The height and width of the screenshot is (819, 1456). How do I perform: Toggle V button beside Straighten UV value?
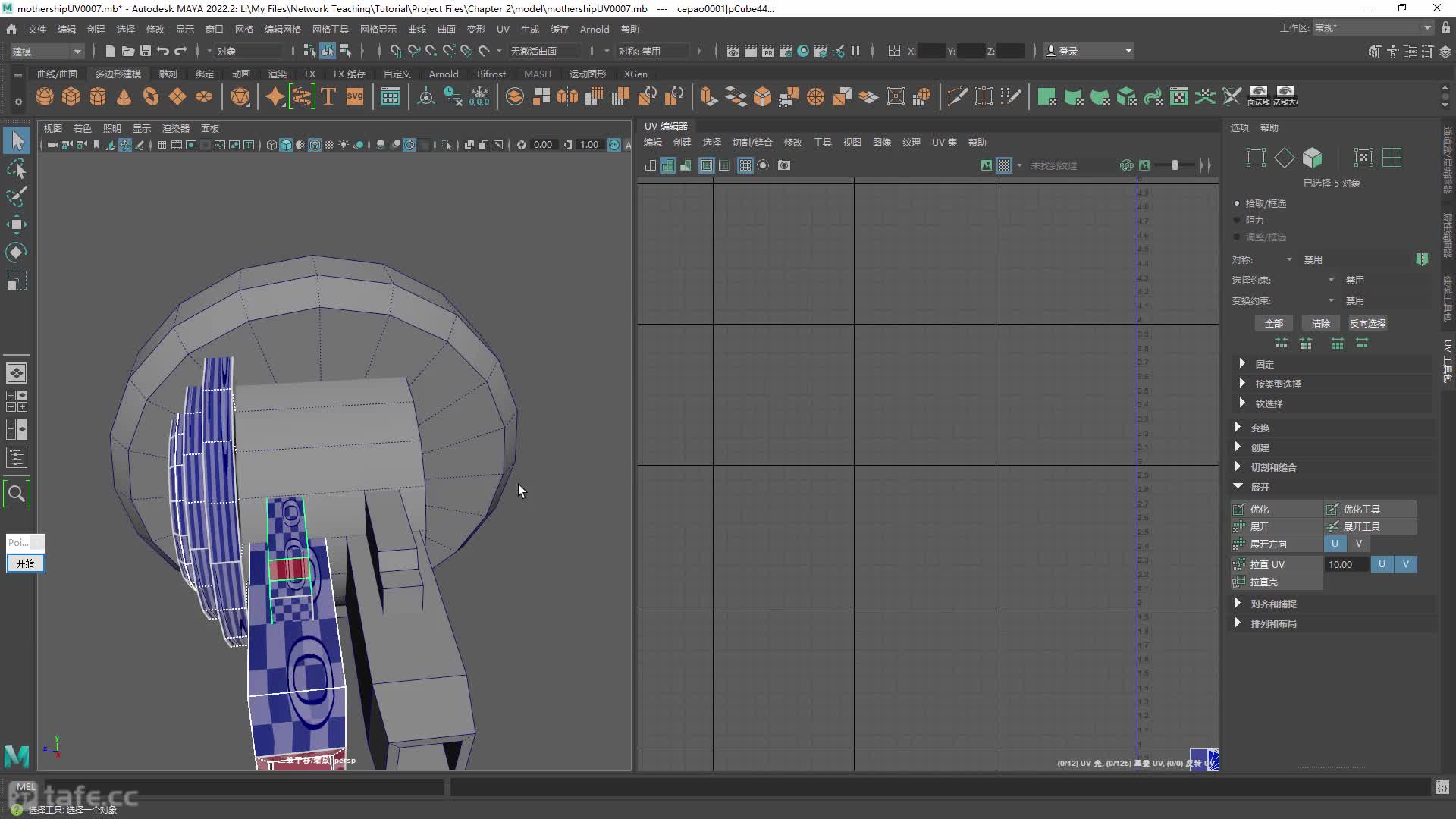(1406, 564)
